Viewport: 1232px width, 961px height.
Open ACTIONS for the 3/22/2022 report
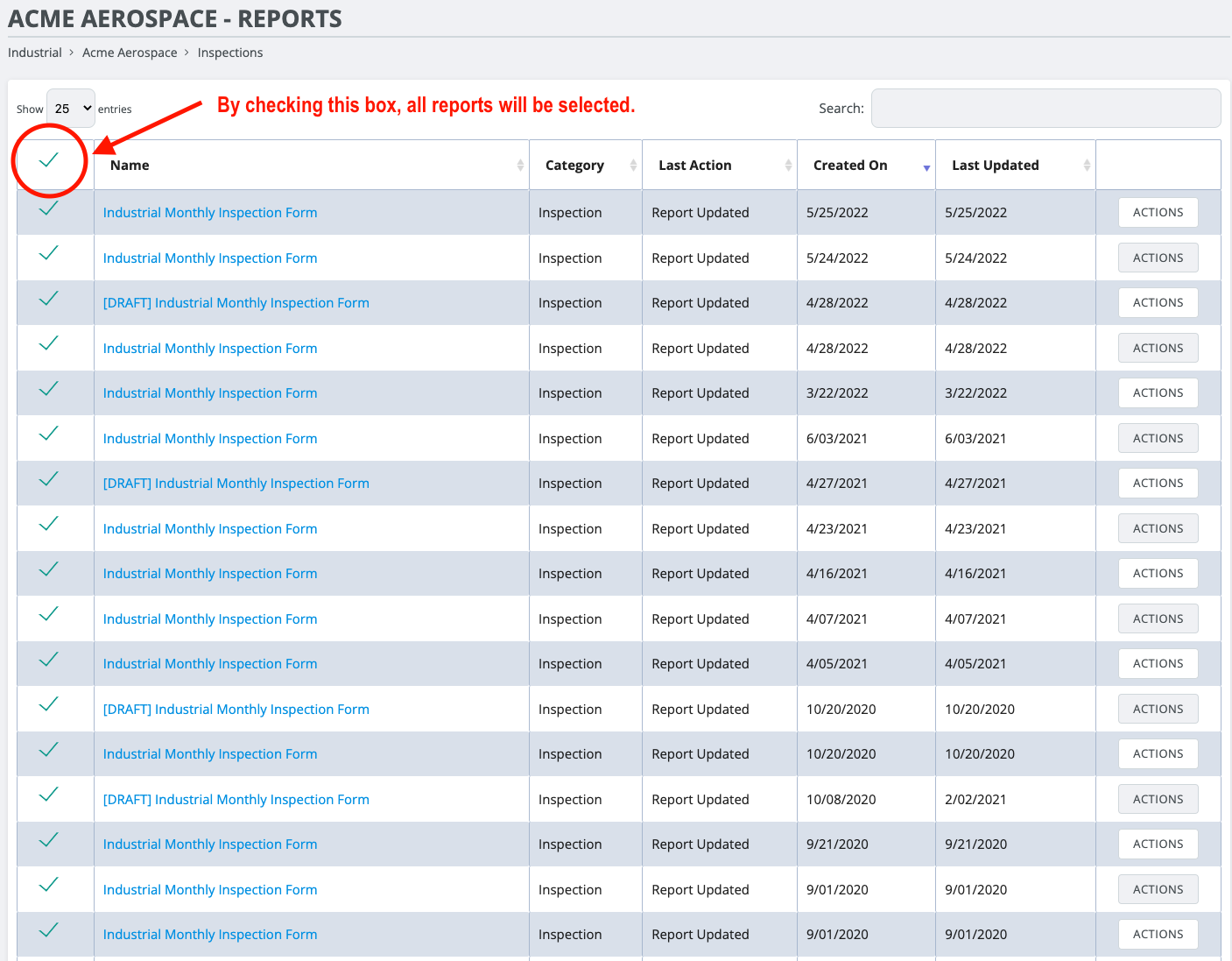(1158, 393)
